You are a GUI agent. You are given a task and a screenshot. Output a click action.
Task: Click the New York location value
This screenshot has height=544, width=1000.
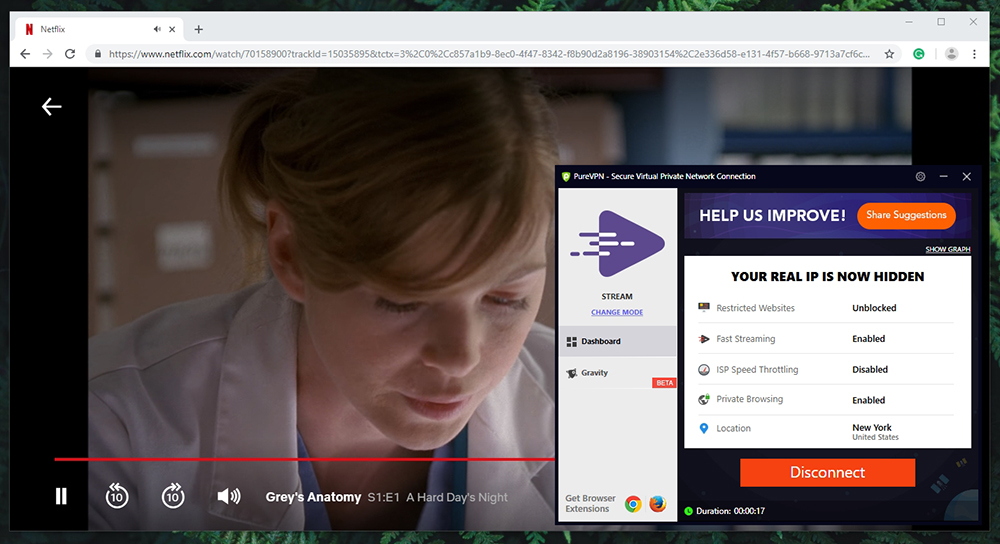click(x=872, y=427)
